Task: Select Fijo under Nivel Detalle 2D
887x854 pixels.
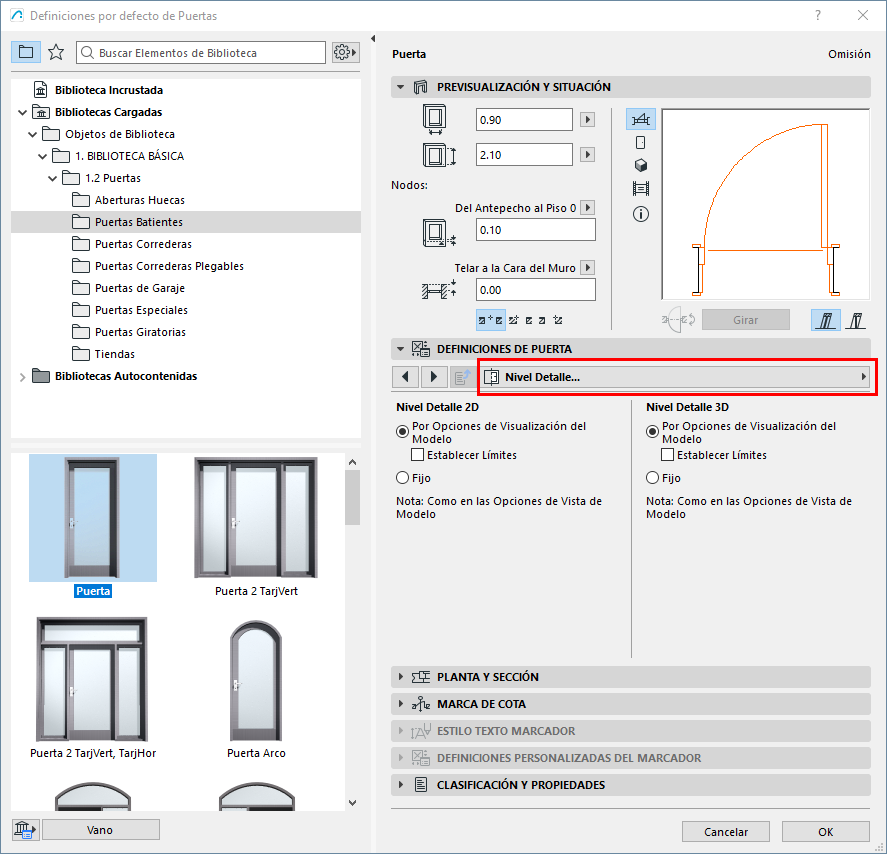Action: click(403, 478)
